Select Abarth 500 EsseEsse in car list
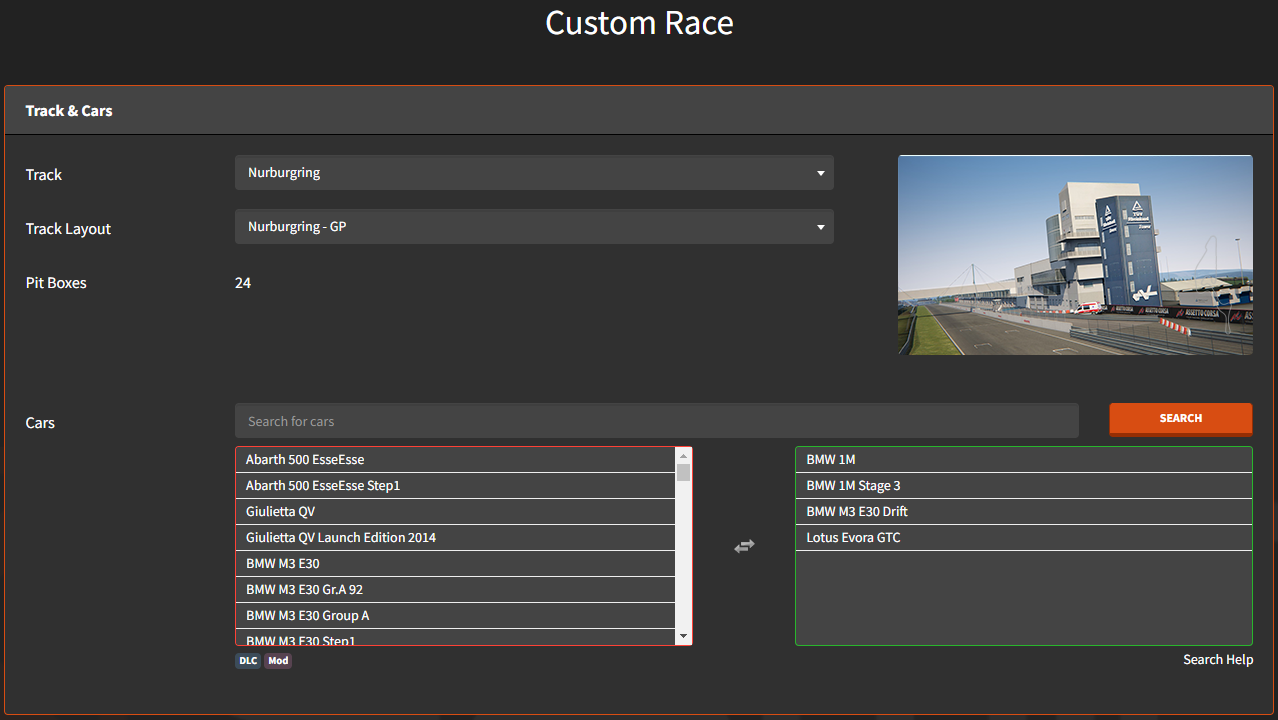This screenshot has height=720, width=1278. pos(456,460)
